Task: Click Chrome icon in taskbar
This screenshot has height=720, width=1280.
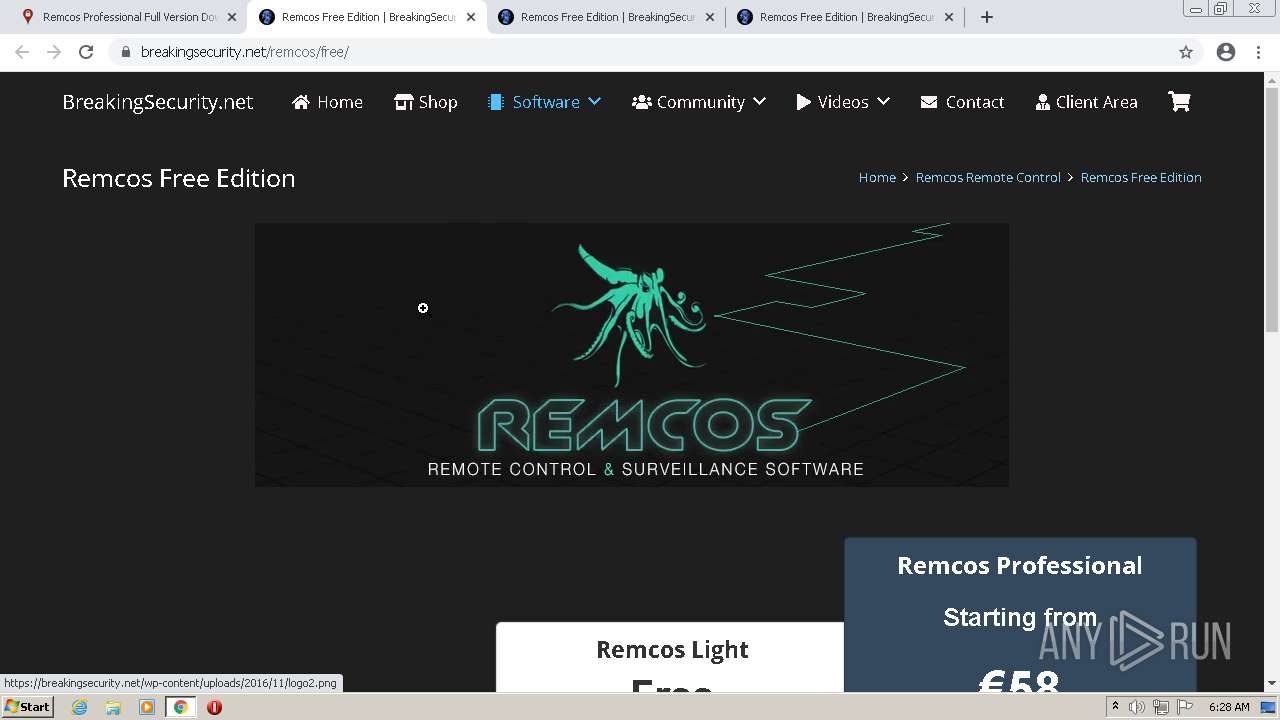Action: tap(181, 707)
